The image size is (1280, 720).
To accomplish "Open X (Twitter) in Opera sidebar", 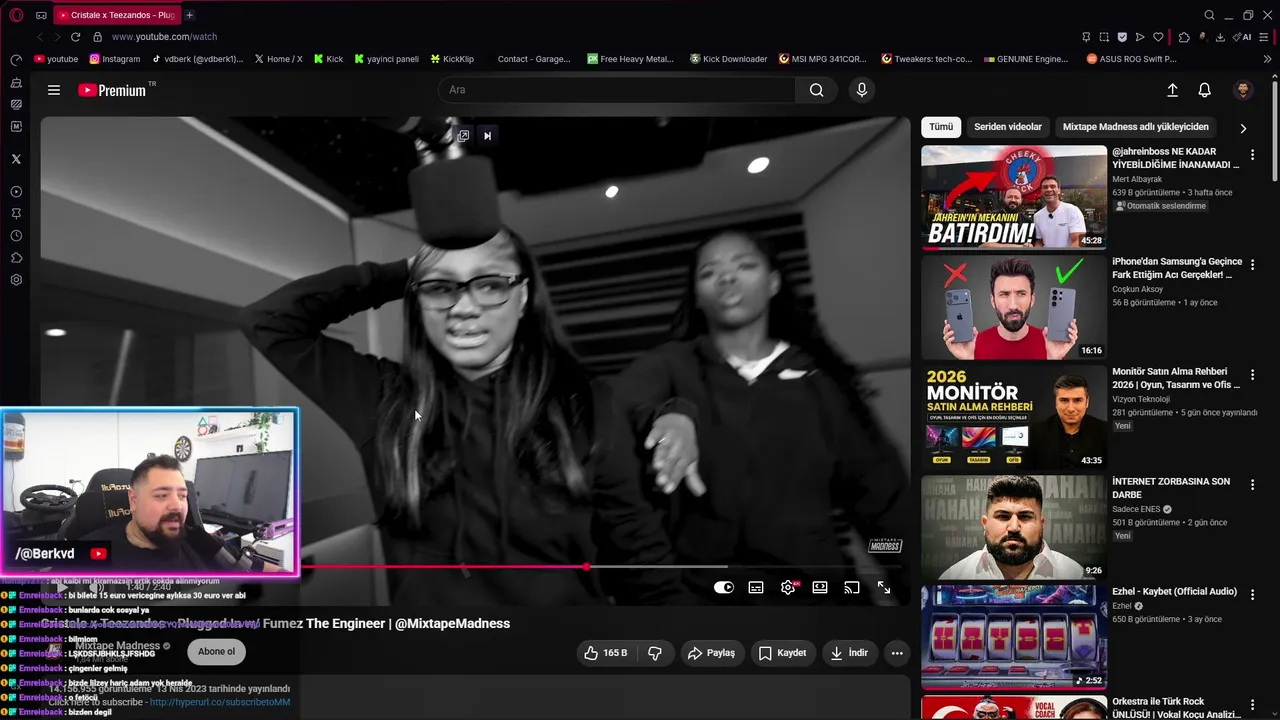I will point(16,159).
